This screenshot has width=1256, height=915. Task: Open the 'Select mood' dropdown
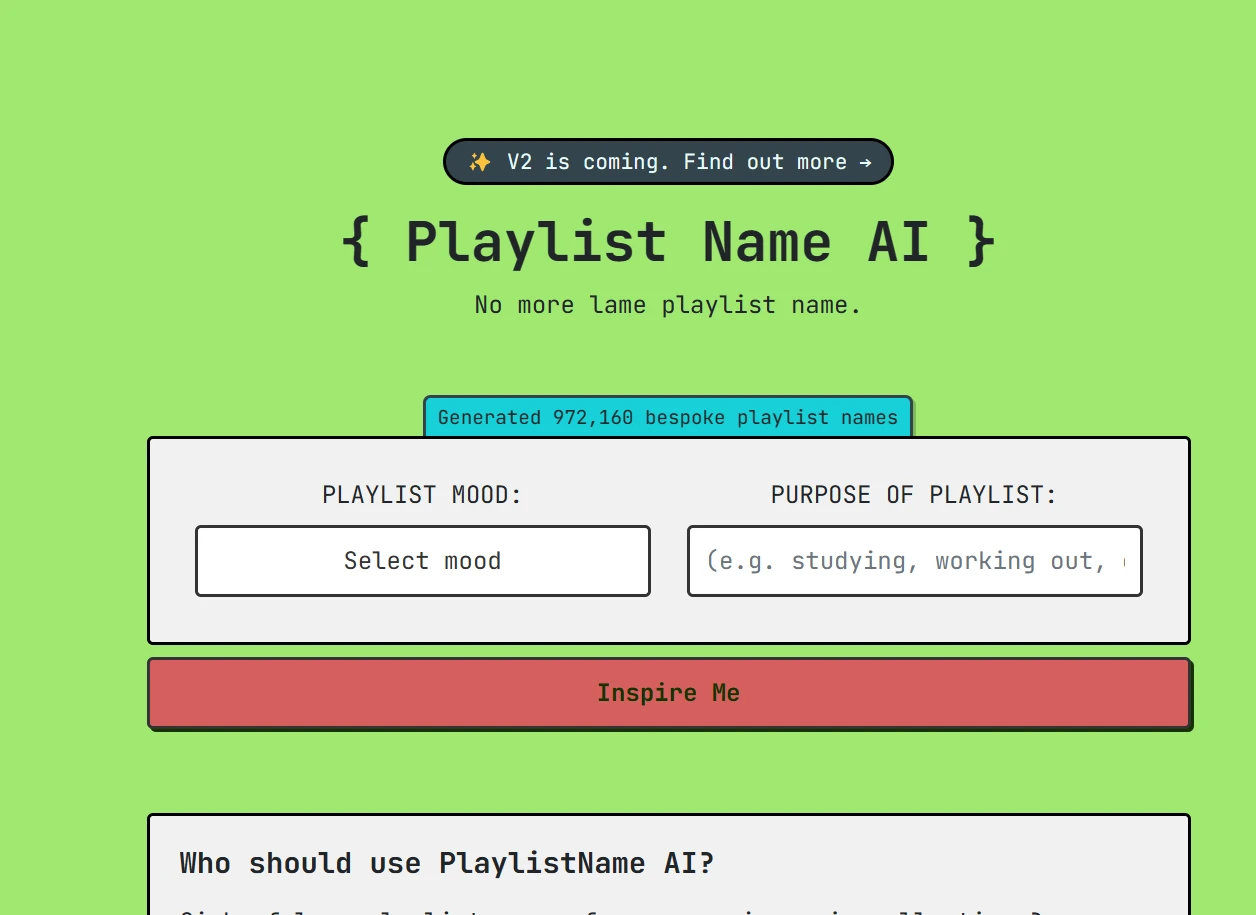pyautogui.click(x=422, y=561)
